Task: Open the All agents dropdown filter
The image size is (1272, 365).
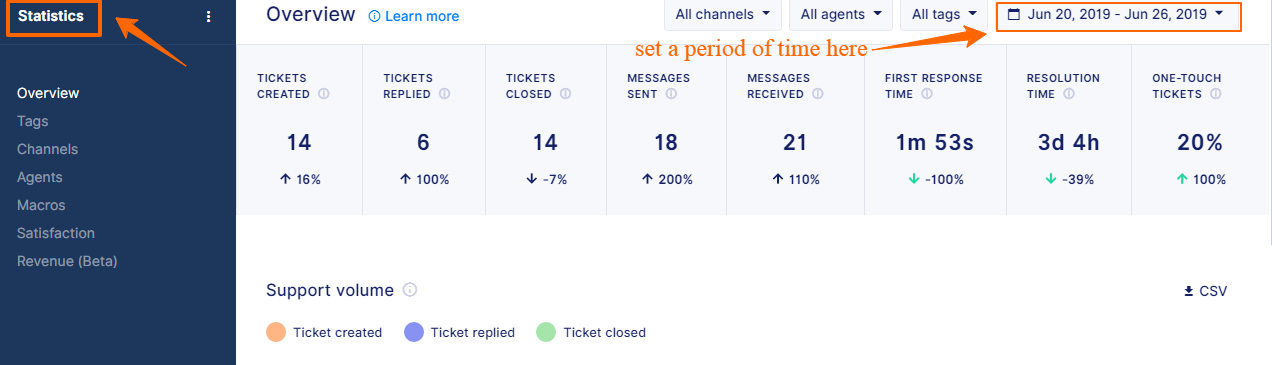Action: click(x=841, y=15)
